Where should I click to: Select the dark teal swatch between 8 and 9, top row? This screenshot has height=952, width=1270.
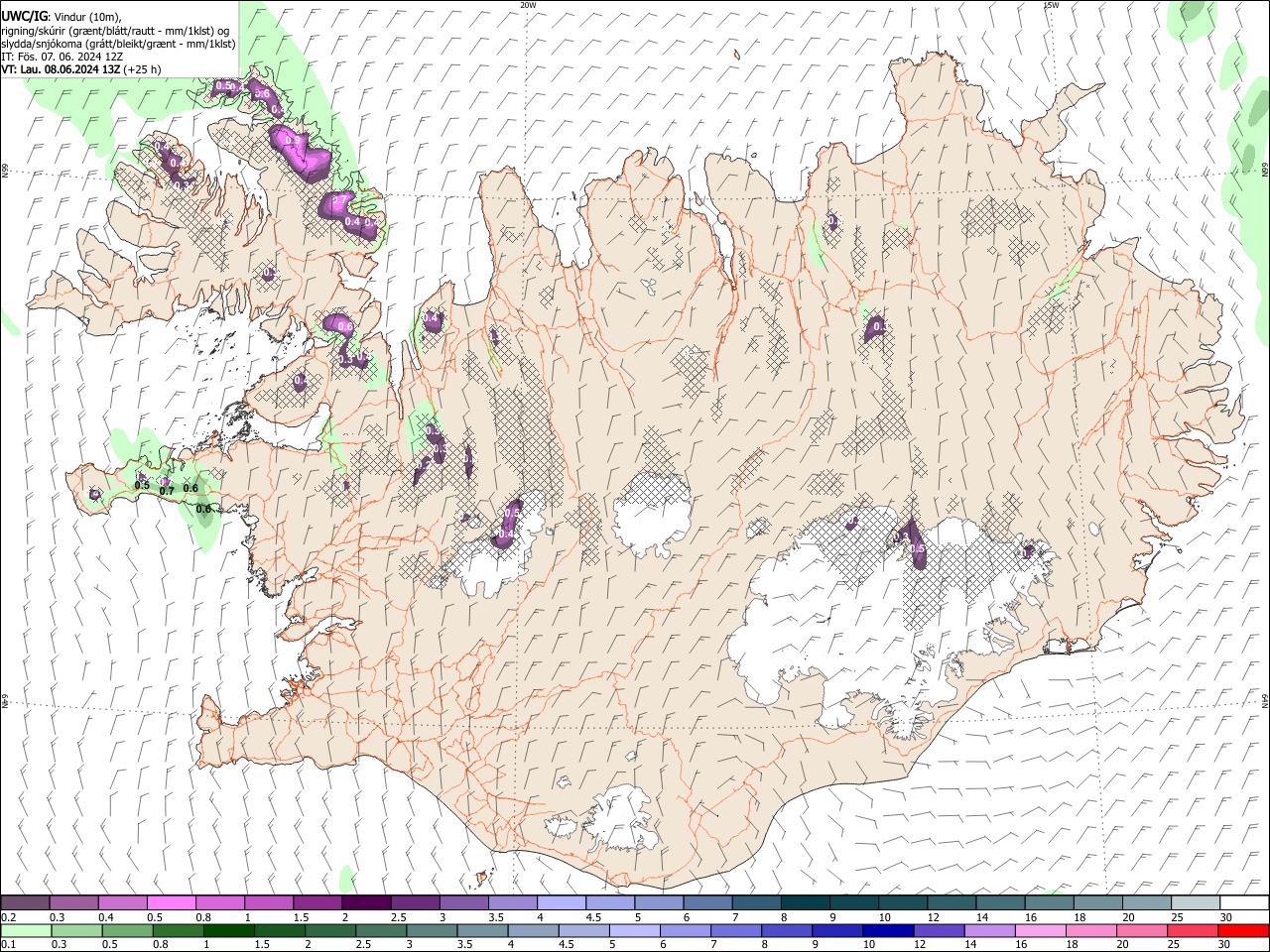tap(805, 902)
